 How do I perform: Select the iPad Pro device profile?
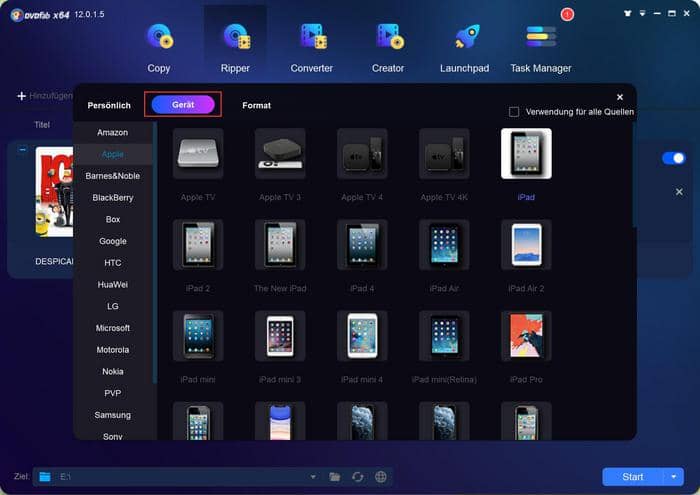526,336
